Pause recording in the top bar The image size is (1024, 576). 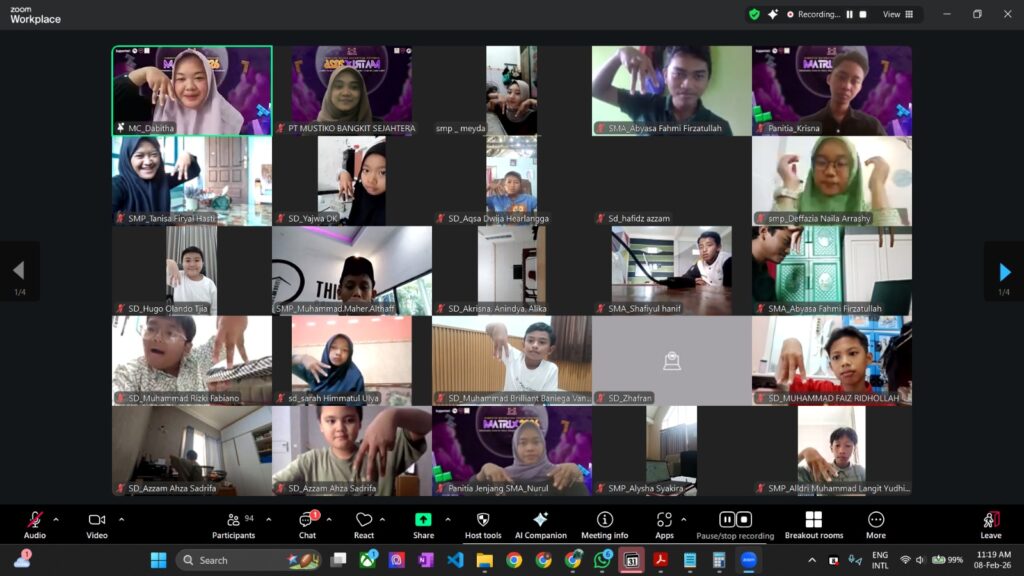[x=850, y=14]
